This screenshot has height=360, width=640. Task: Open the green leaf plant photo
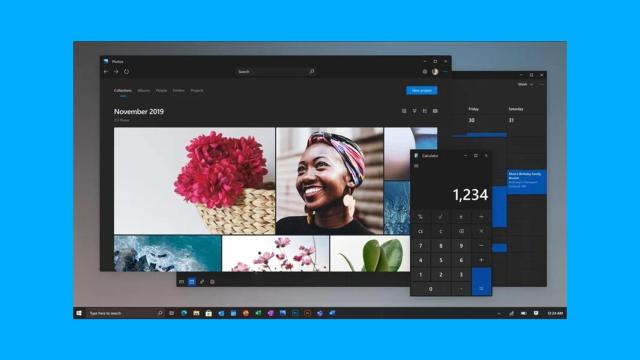coord(370,253)
